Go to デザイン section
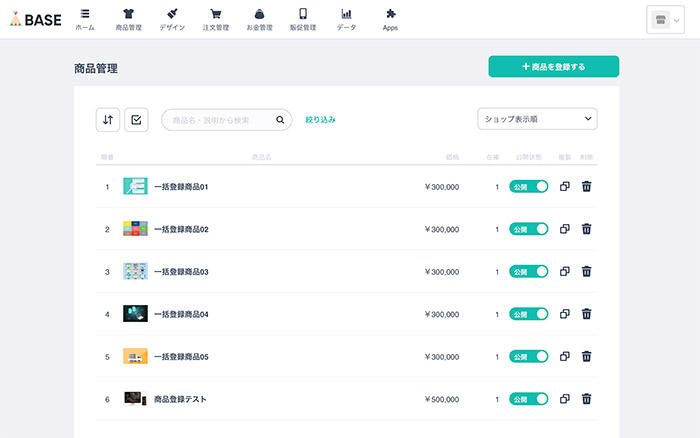The width and height of the screenshot is (700, 438). [x=172, y=20]
